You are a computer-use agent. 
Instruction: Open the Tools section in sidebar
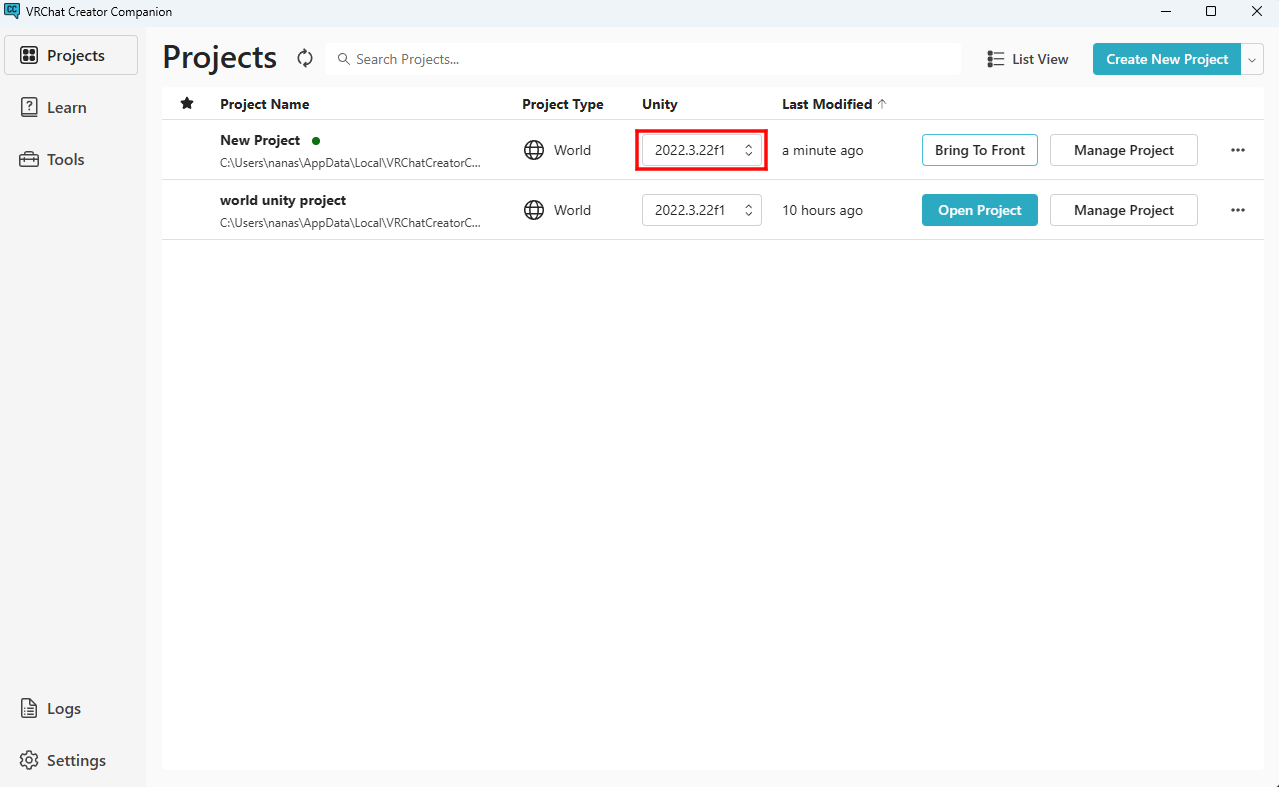[71, 159]
